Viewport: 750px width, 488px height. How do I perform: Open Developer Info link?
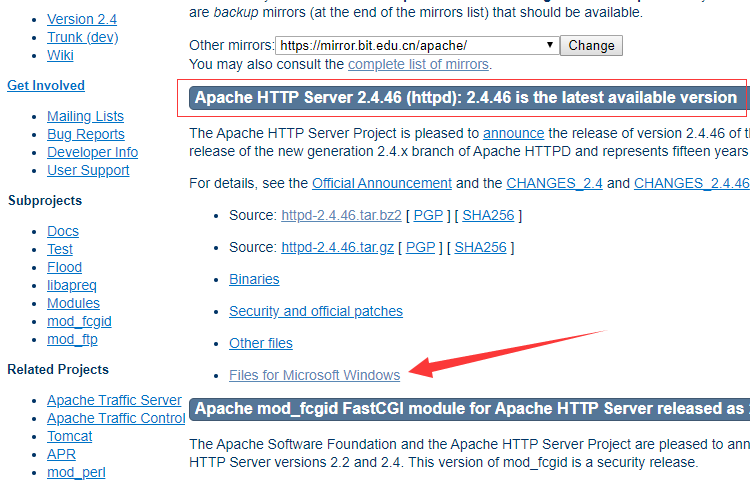[92, 152]
